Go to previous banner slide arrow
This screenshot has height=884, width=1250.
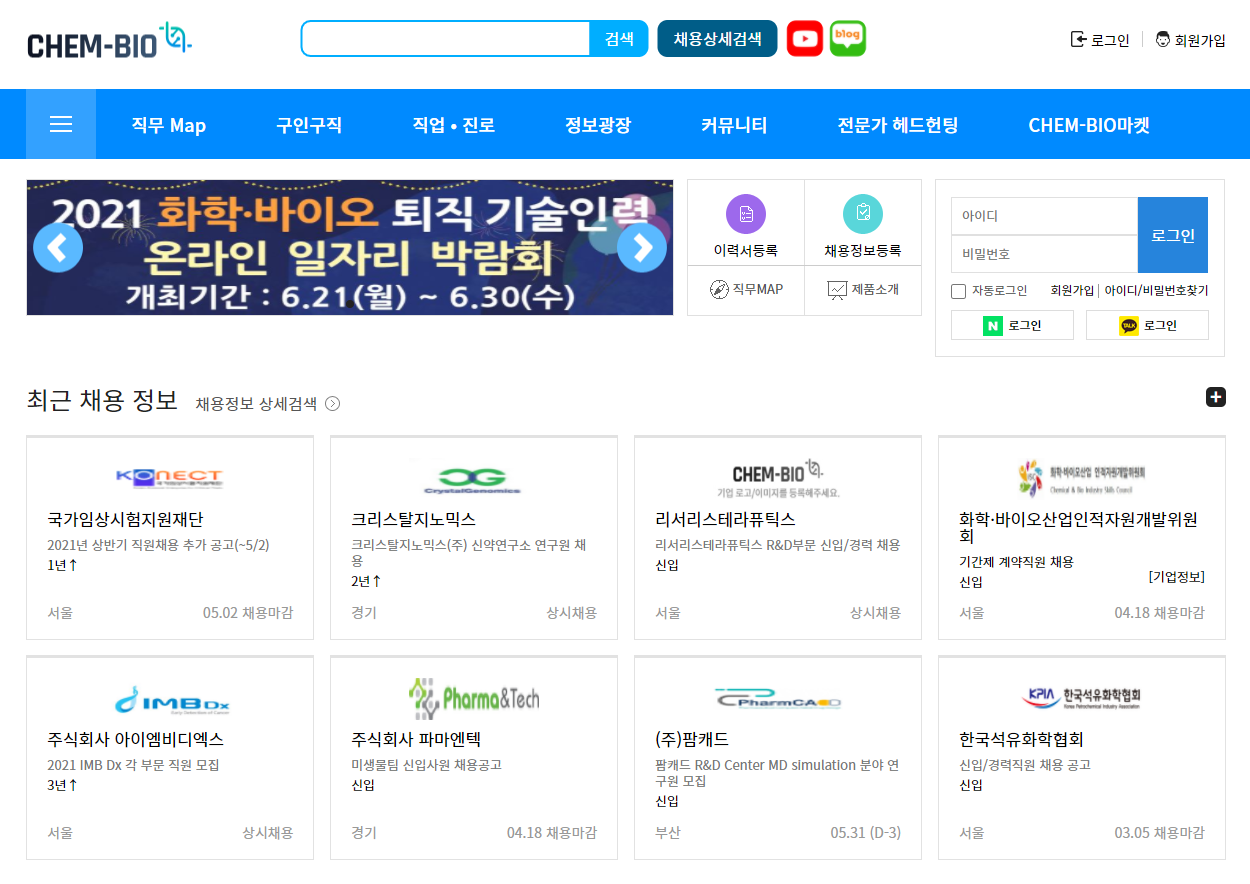[58, 247]
